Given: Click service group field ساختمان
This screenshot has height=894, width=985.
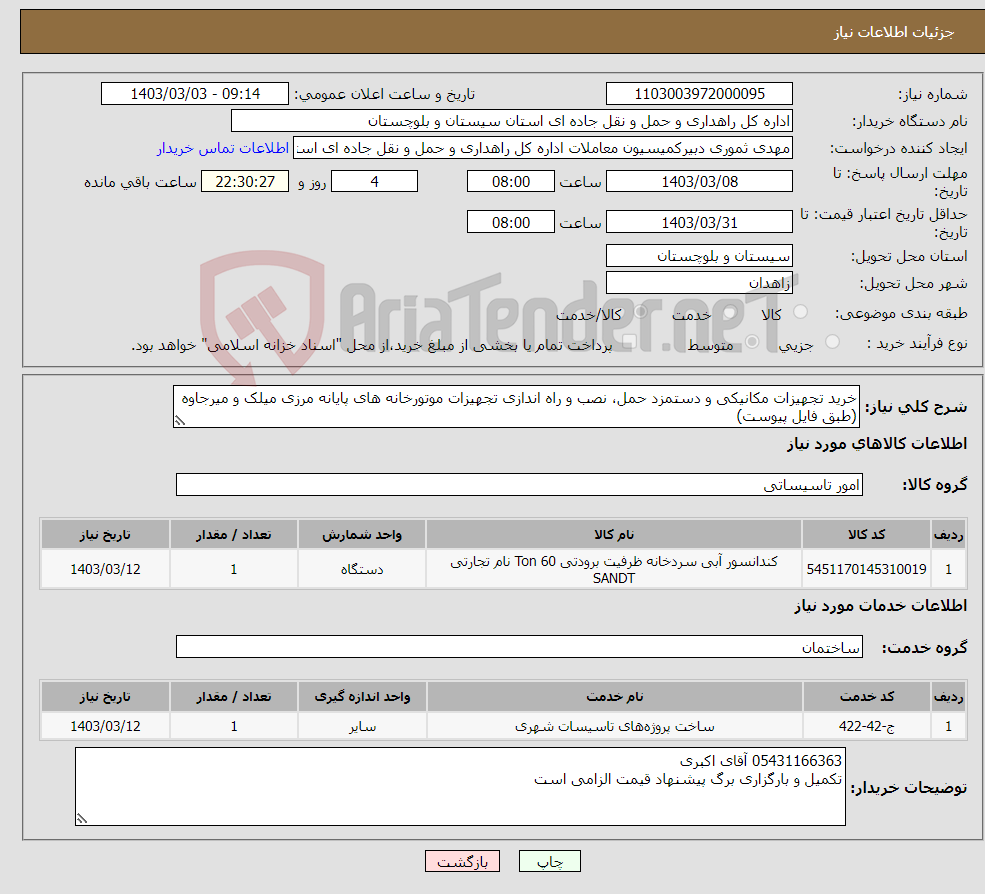Looking at the screenshot, I should (519, 647).
